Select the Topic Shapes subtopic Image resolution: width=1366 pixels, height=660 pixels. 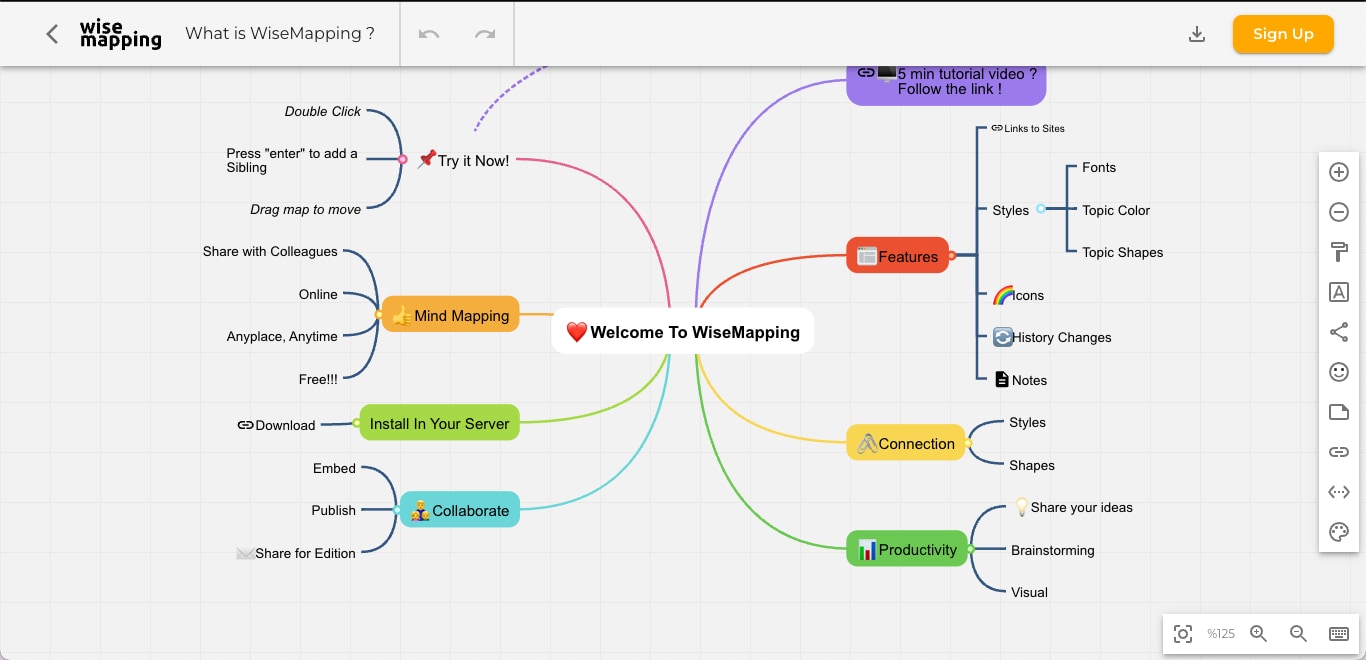coord(1123,252)
